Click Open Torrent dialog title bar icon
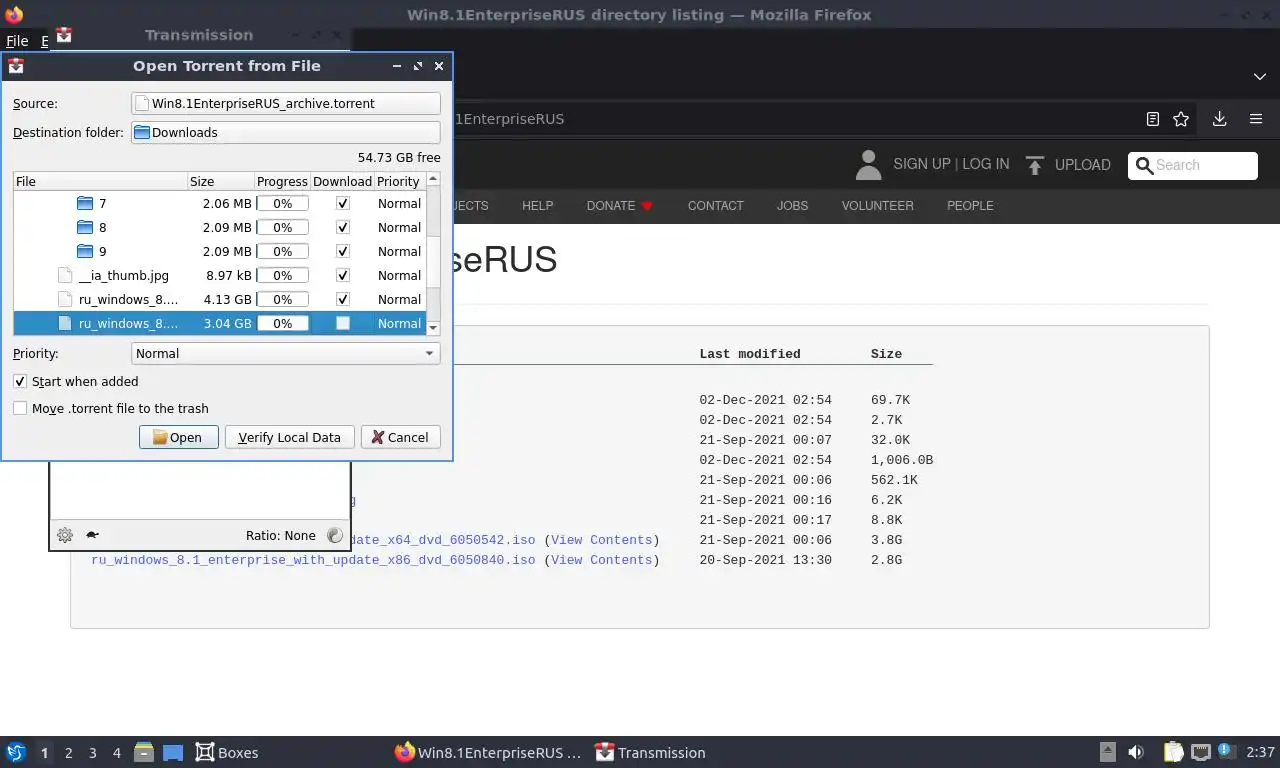The height and width of the screenshot is (768, 1280). point(16,66)
